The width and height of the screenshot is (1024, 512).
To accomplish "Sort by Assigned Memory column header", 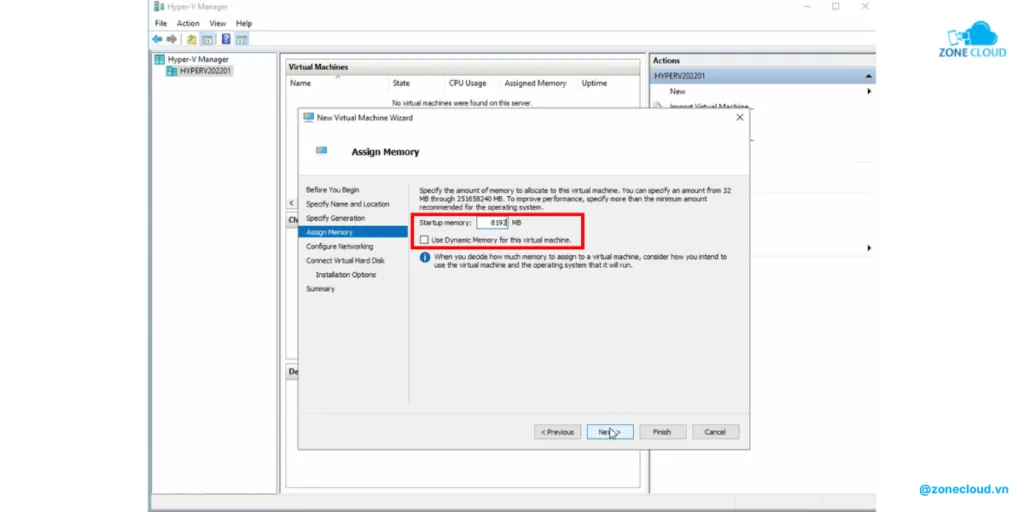I will (x=536, y=84).
